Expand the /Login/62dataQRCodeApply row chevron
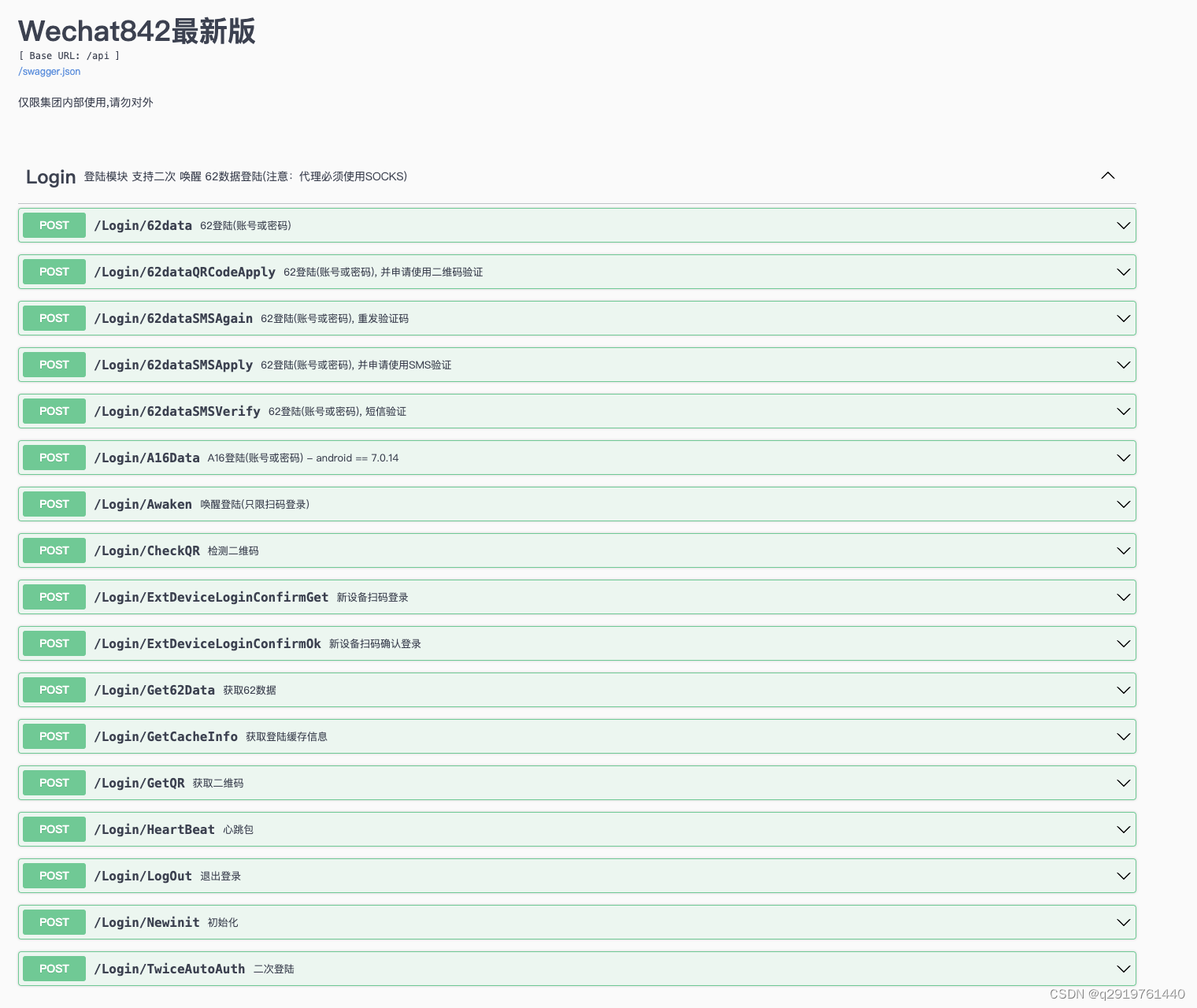This screenshot has height=1008, width=1197. [1124, 272]
